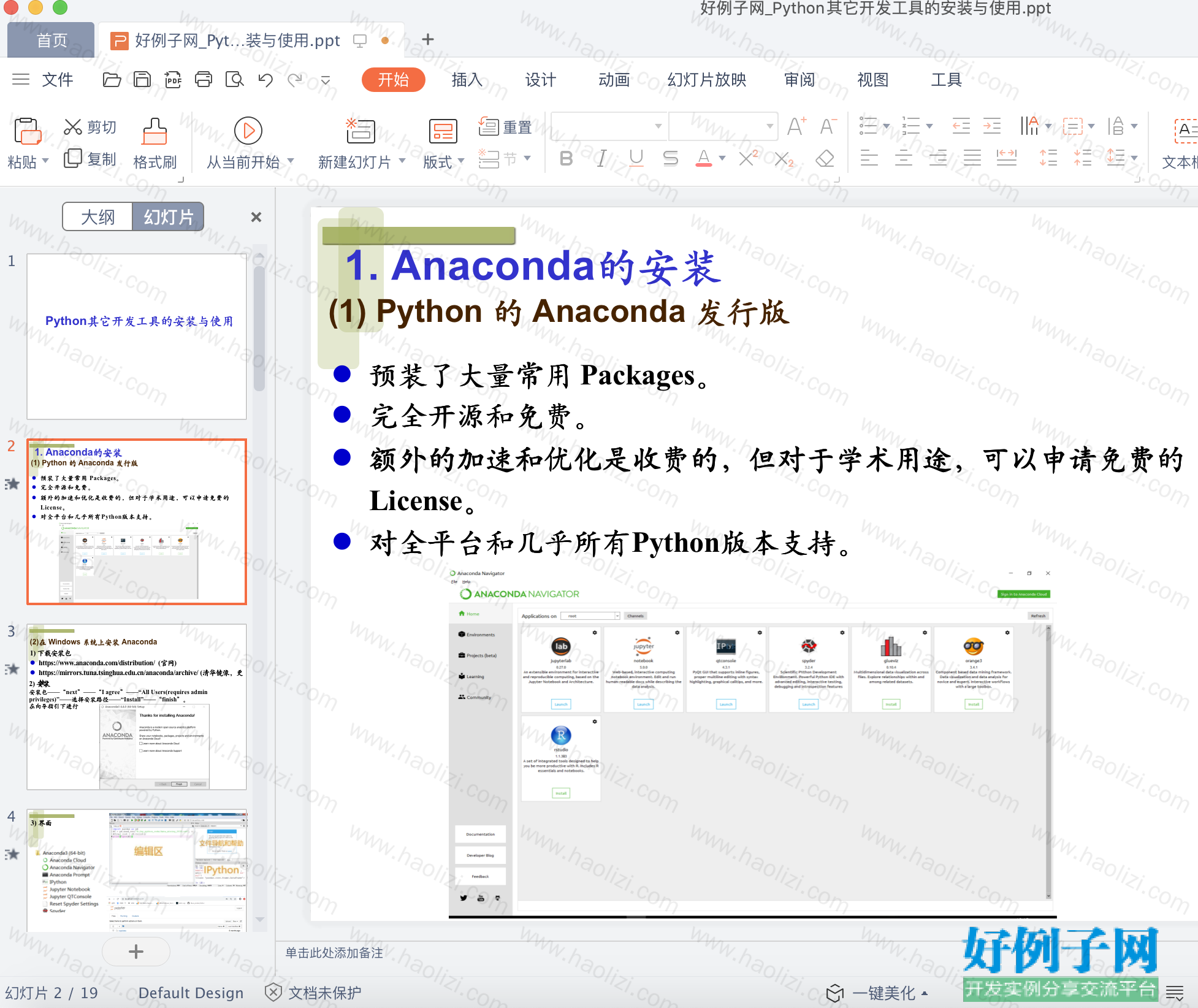Select slide 3 thumbnail
1198x1008 pixels.
pos(137,707)
